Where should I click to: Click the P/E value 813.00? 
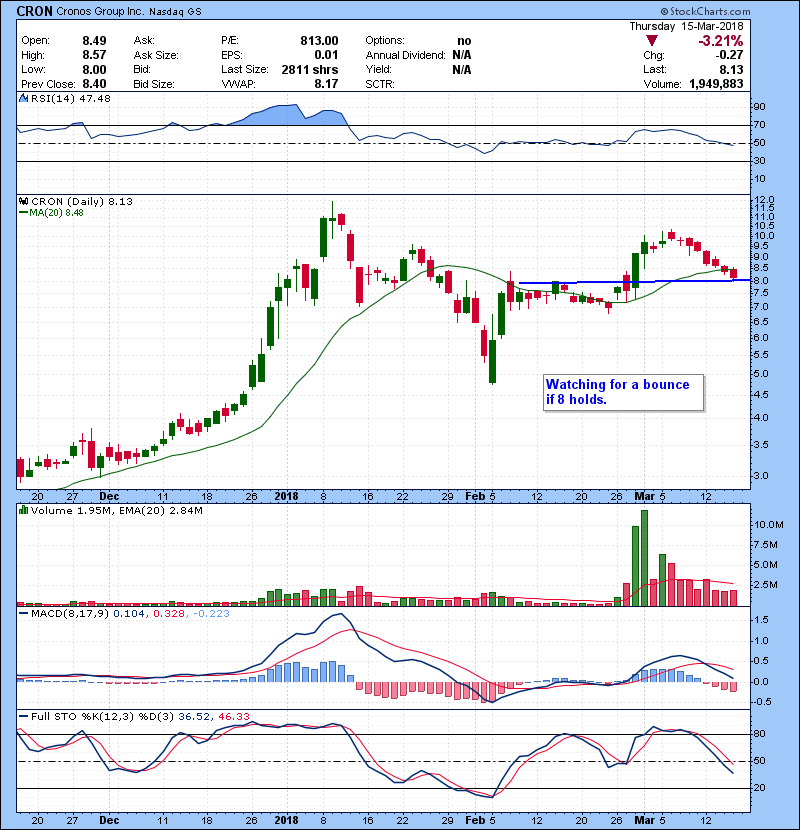pyautogui.click(x=319, y=41)
